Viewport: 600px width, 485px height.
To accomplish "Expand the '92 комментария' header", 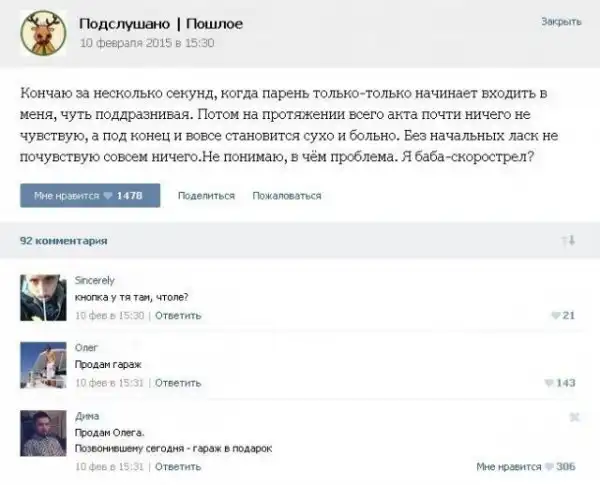I will [64, 241].
